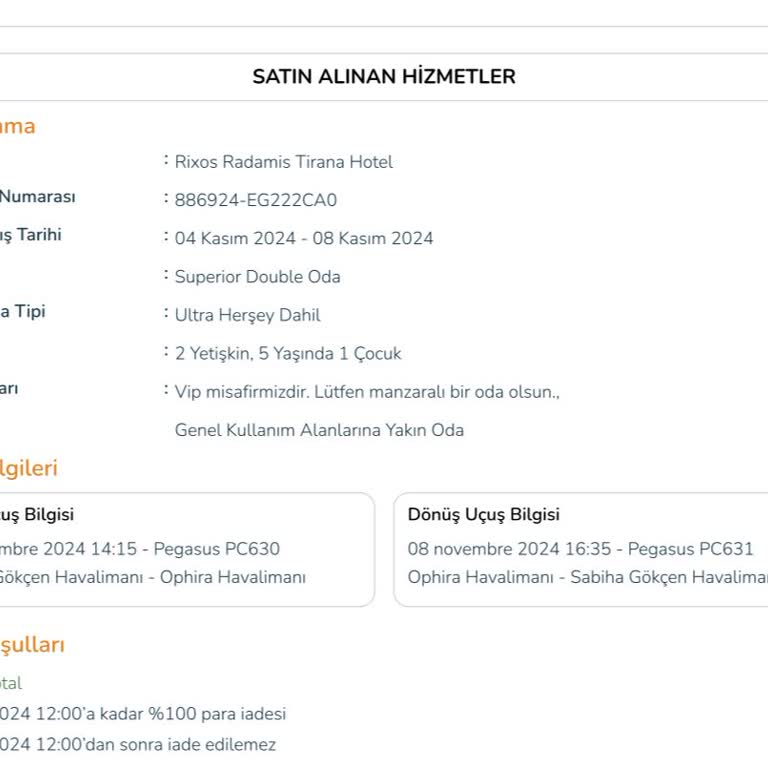Screen dimensions: 768x768
Task: Click the 'Dönüş Uçuş Bilgisi' card title
Action: (483, 514)
